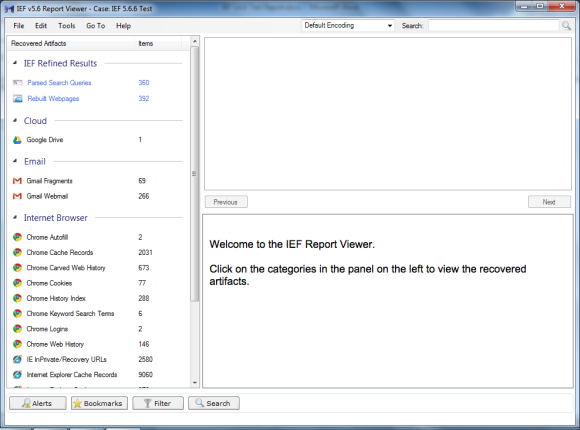Viewport: 580px width, 430px height.
Task: Click the Chrome Autofill icon
Action: (x=17, y=237)
